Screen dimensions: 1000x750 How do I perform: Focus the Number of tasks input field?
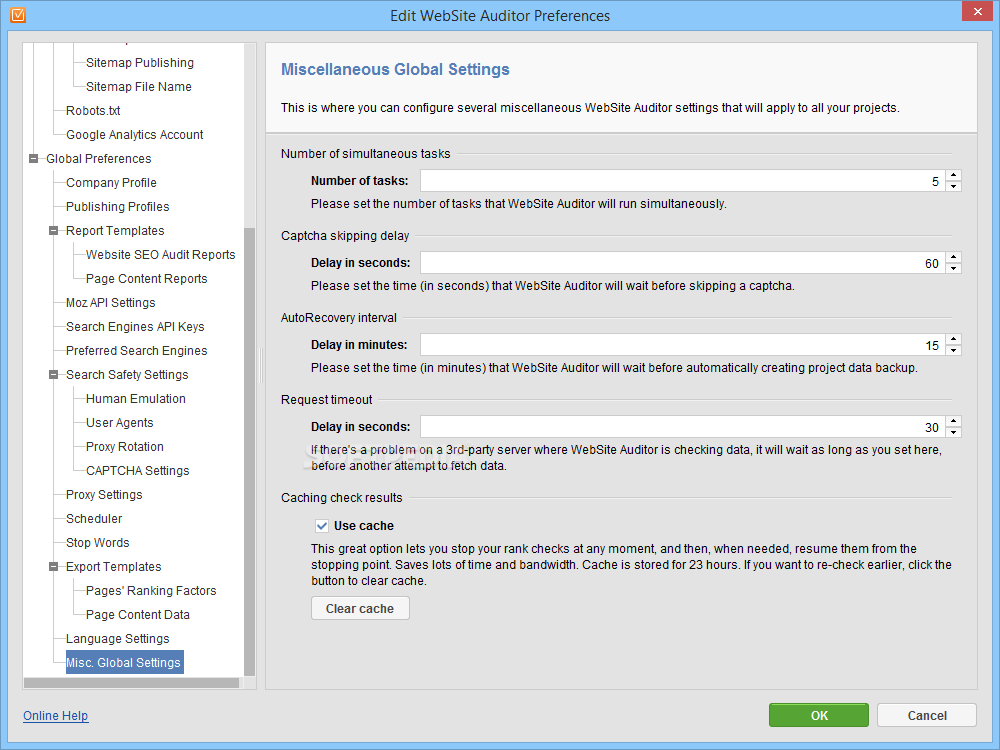[x=682, y=180]
